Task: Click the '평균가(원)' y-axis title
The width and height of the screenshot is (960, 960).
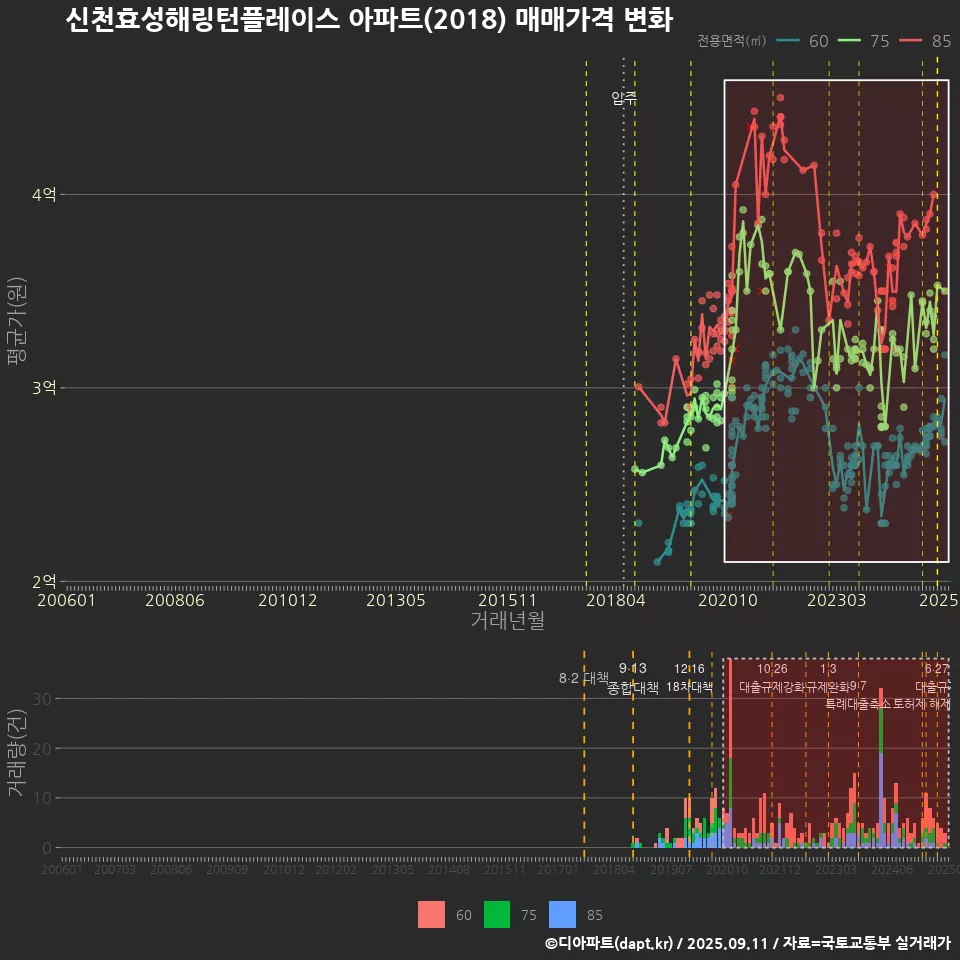Action: [x=17, y=321]
